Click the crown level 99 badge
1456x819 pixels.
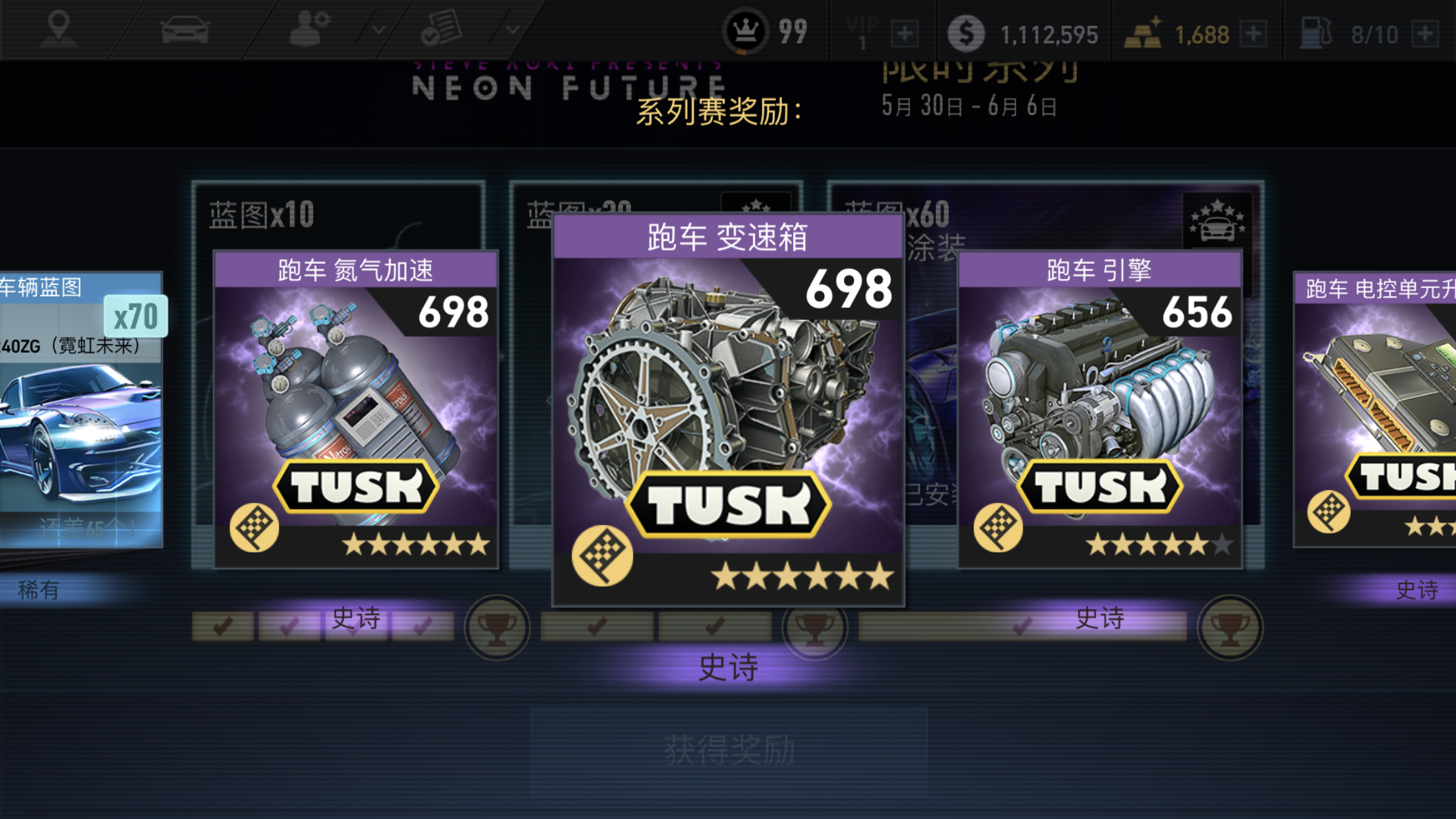(746, 31)
